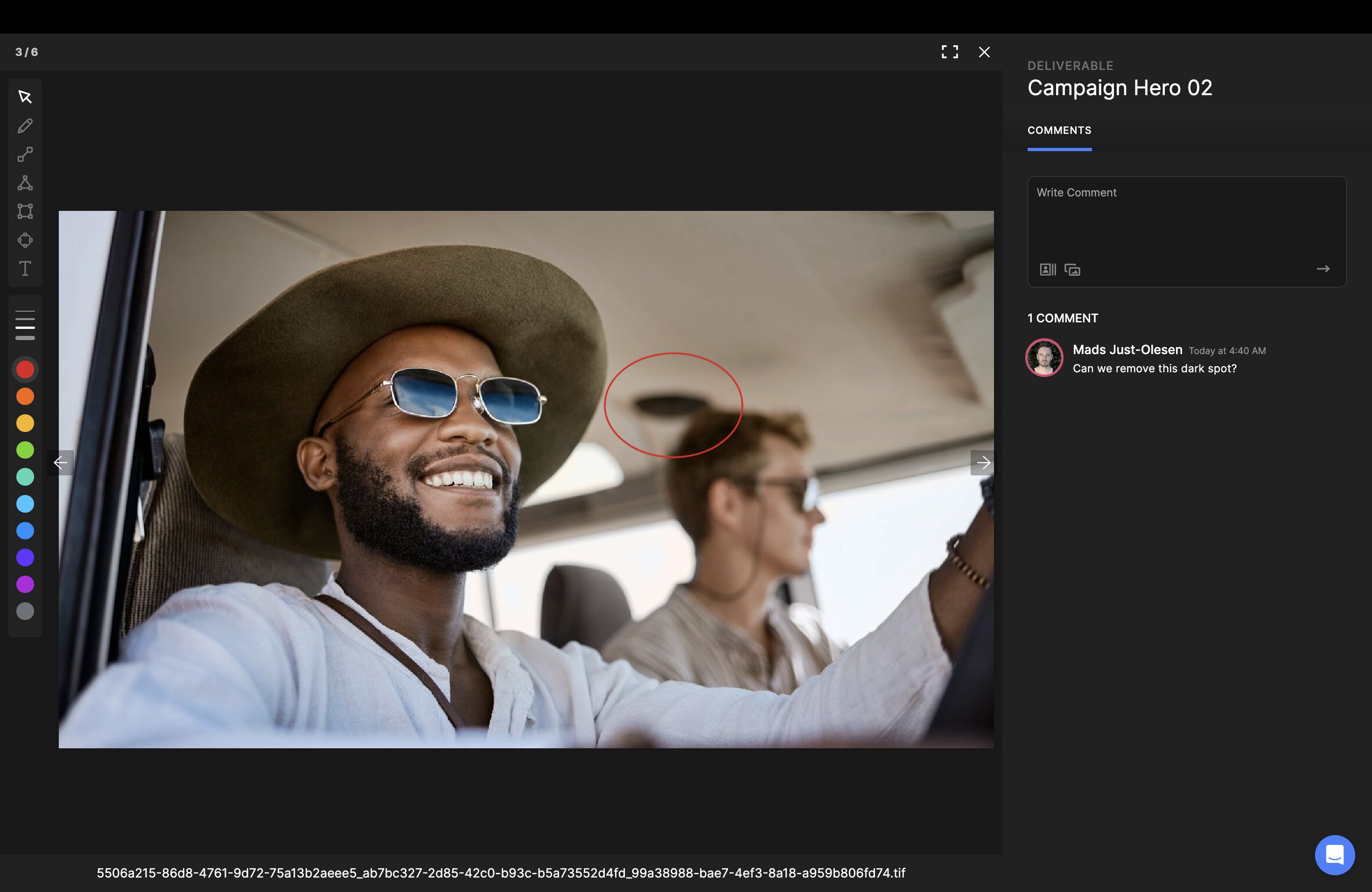Select the pencil drawing tool

[x=25, y=126]
